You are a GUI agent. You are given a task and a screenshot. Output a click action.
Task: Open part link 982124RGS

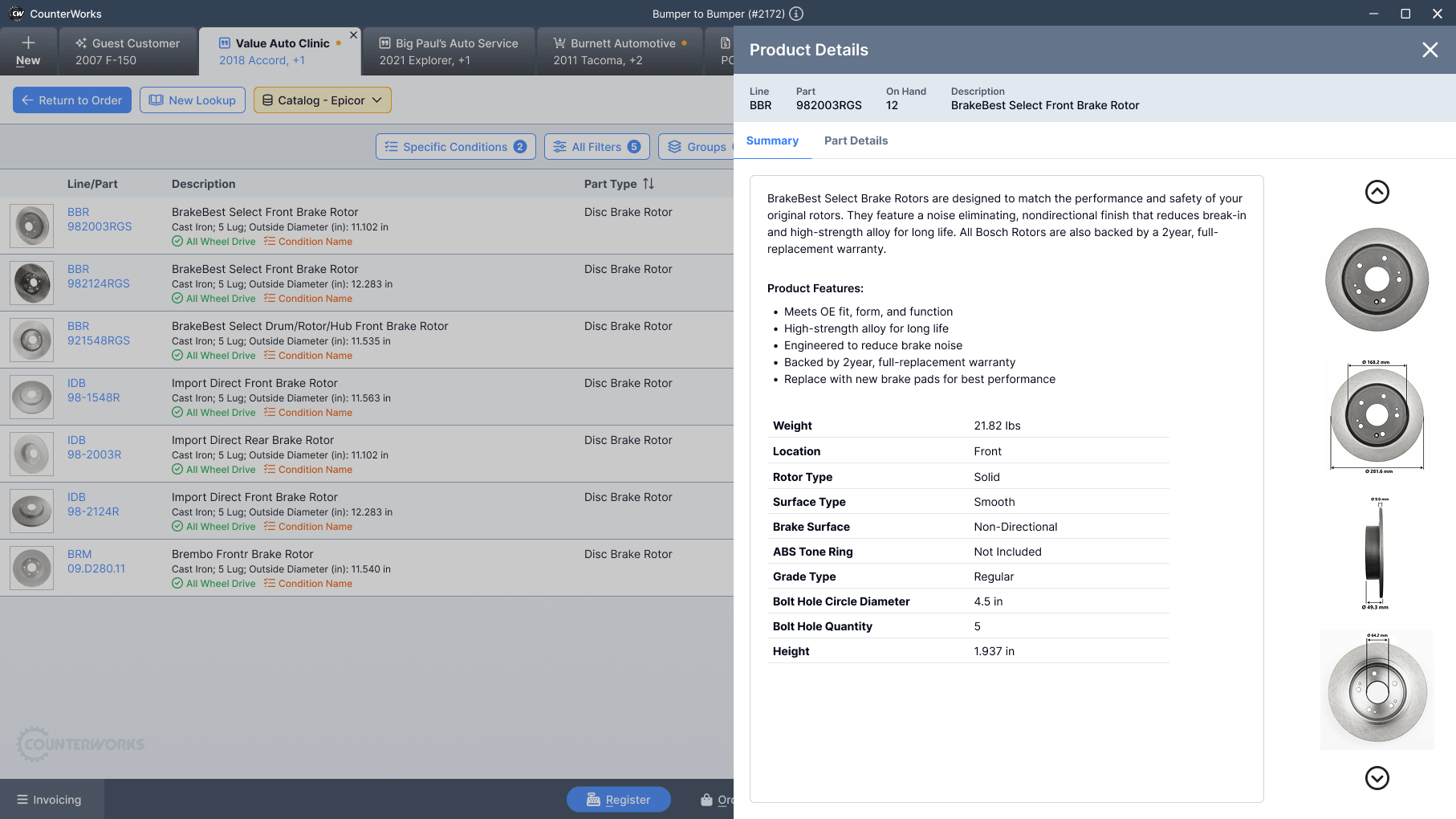tap(98, 283)
